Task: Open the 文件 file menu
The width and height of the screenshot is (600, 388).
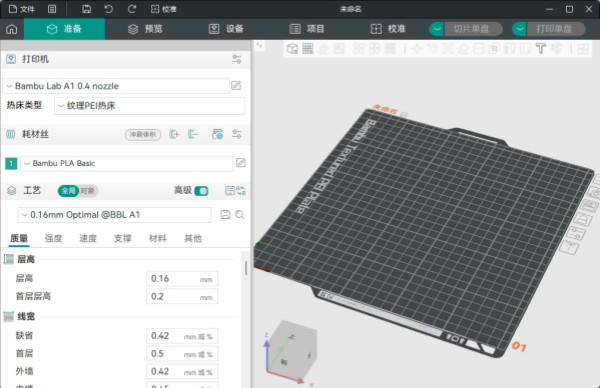Action: [22, 9]
